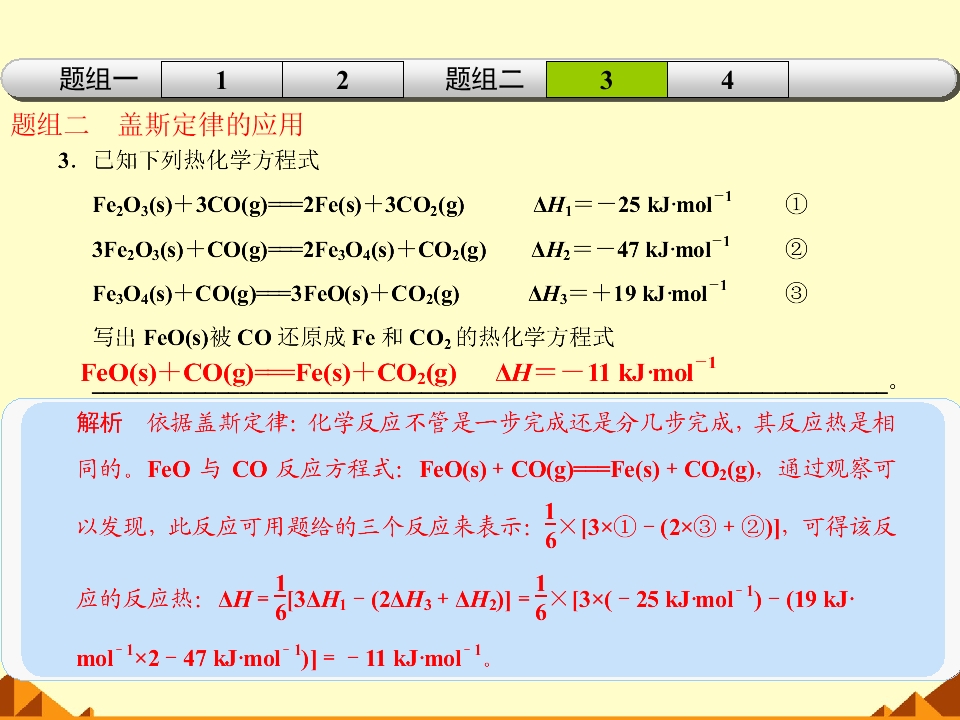
Task: Click the question text 已知下列热化学方程式
Action: 206,161
